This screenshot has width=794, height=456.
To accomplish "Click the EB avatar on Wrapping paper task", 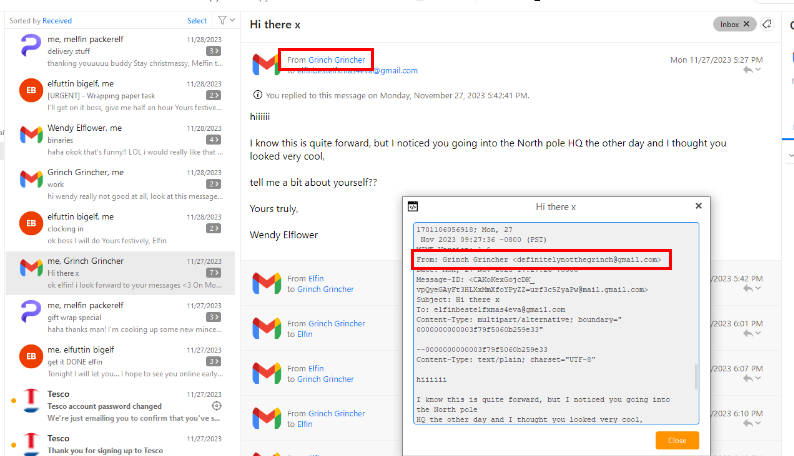I will click(x=31, y=90).
